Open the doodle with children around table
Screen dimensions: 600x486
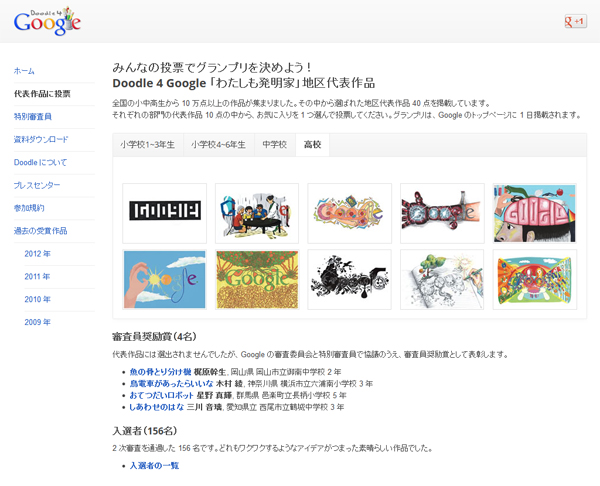pos(257,213)
